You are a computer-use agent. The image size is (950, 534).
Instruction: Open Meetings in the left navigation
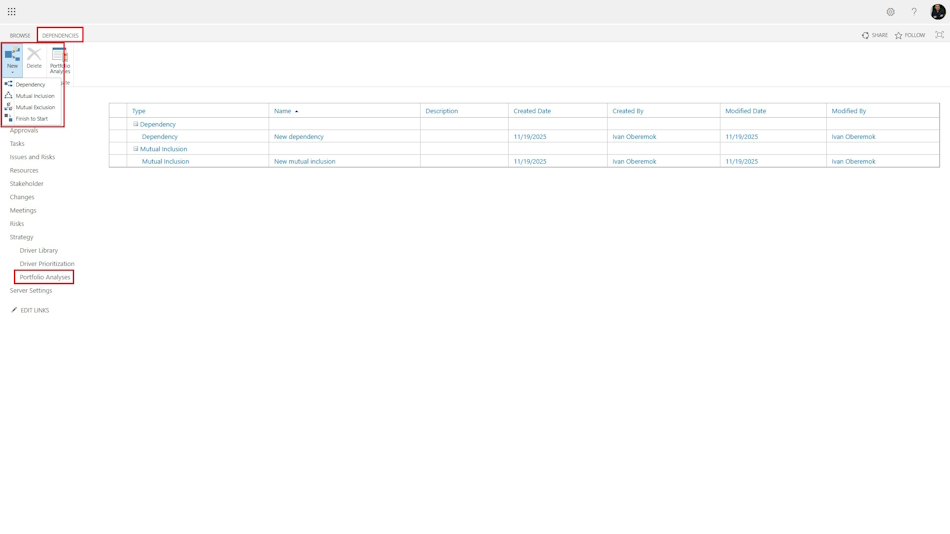point(23,210)
